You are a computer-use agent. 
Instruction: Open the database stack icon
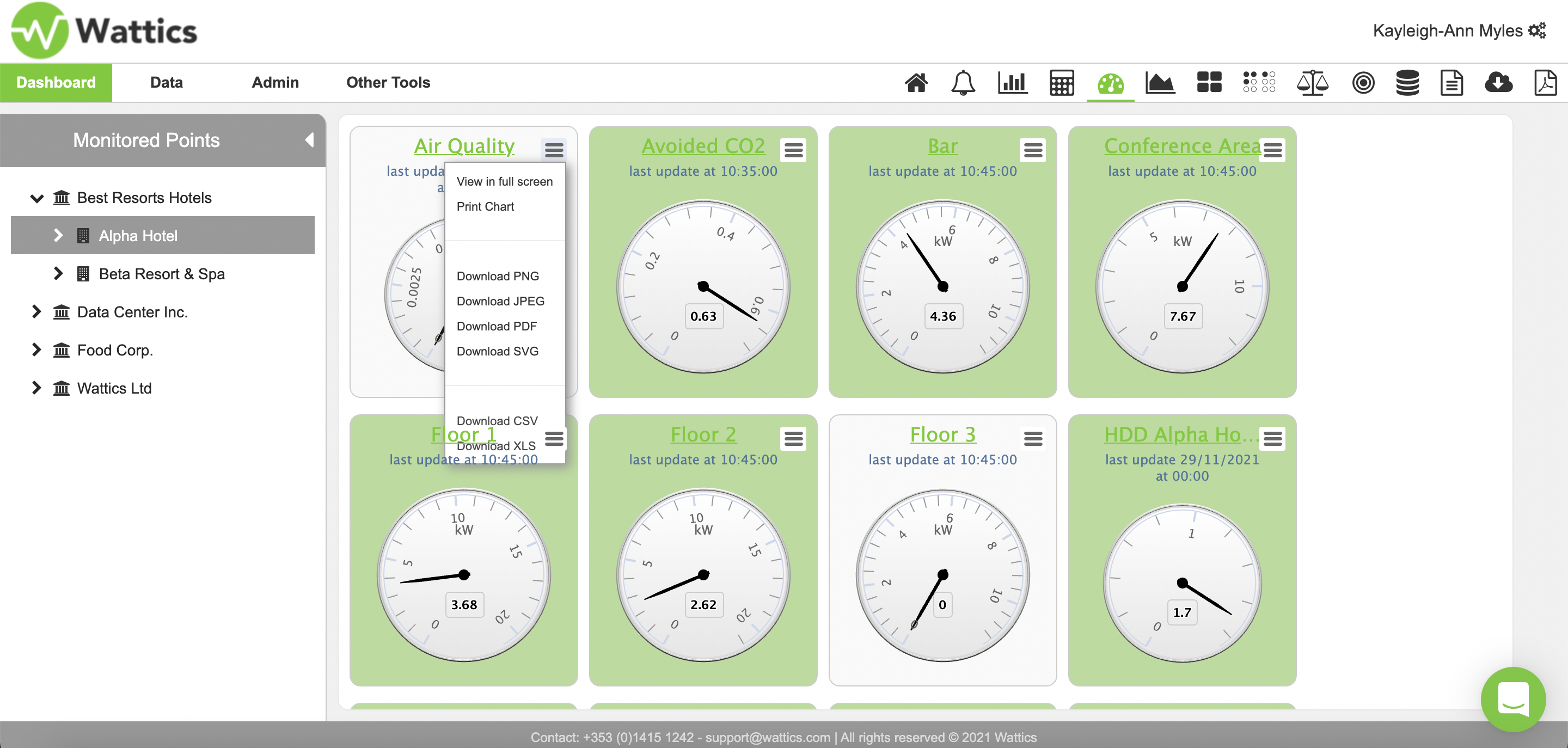(x=1407, y=83)
